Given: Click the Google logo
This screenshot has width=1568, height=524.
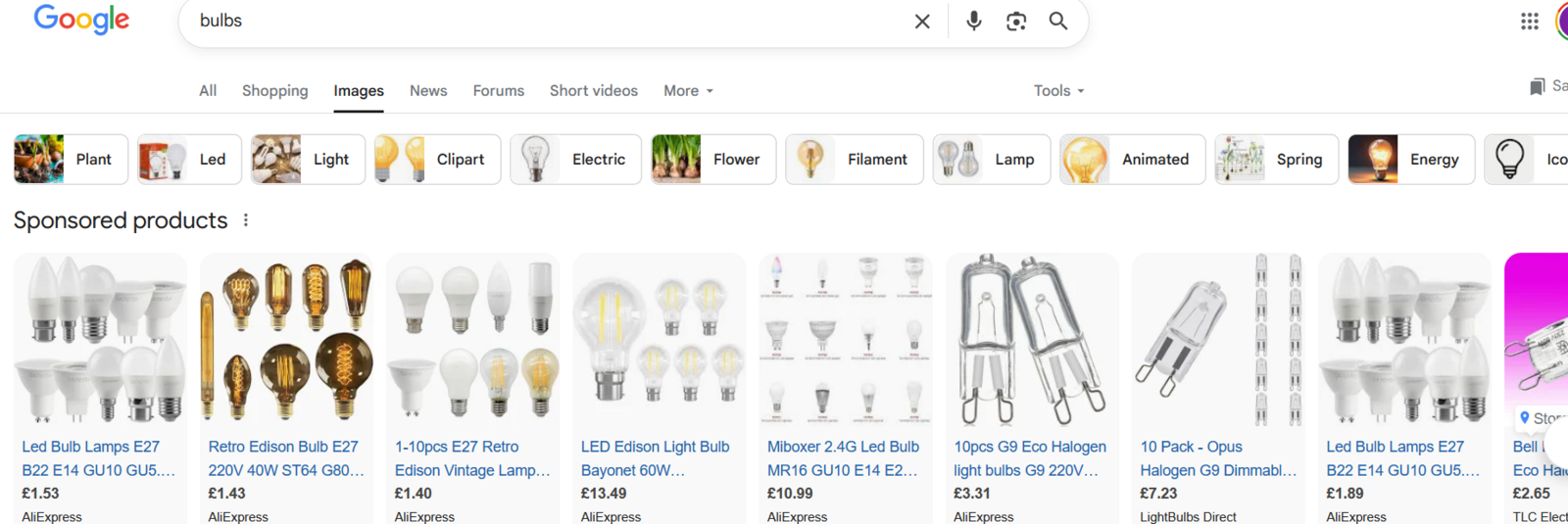Looking at the screenshot, I should 81,20.
